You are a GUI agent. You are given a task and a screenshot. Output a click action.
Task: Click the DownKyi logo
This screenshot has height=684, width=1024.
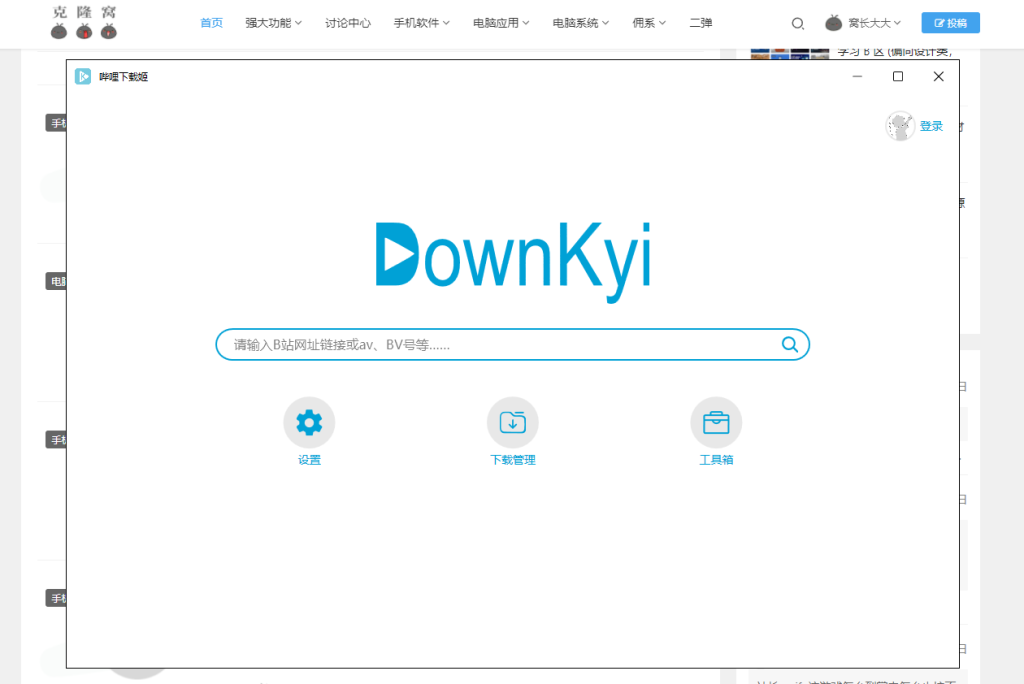513,261
